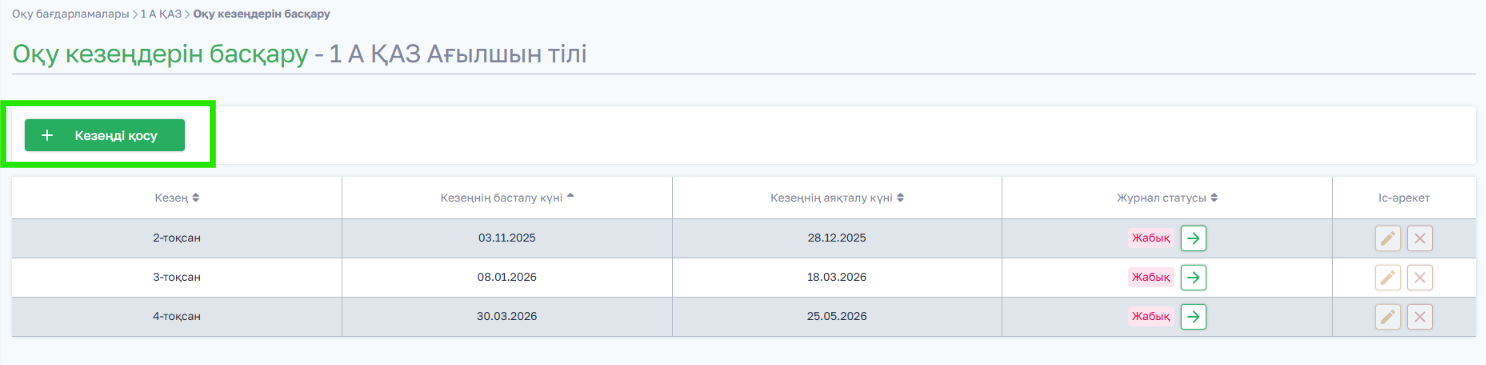
Task: Delete the 3-тоқсан period with X icon
Action: pos(1420,277)
